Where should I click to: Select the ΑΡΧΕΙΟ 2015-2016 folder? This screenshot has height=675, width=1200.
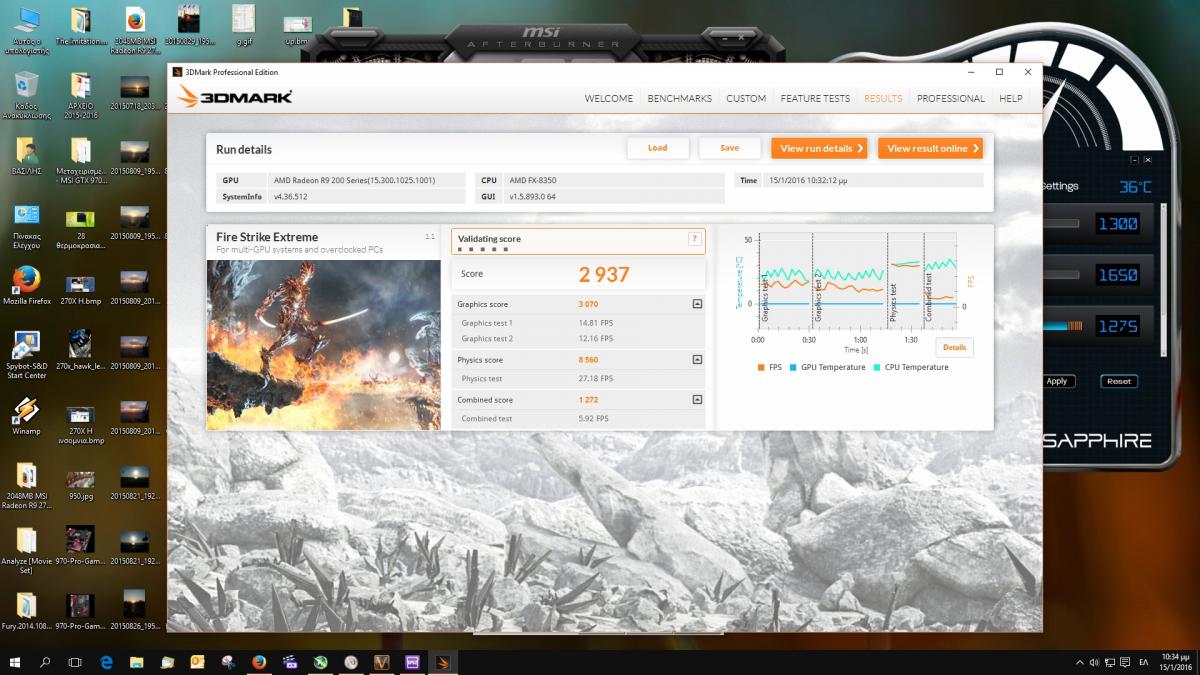click(x=81, y=96)
